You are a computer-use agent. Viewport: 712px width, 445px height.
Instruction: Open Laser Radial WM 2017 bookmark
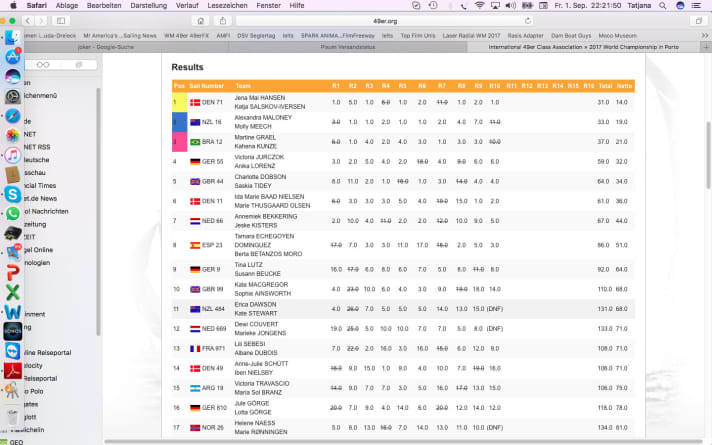[471, 35]
